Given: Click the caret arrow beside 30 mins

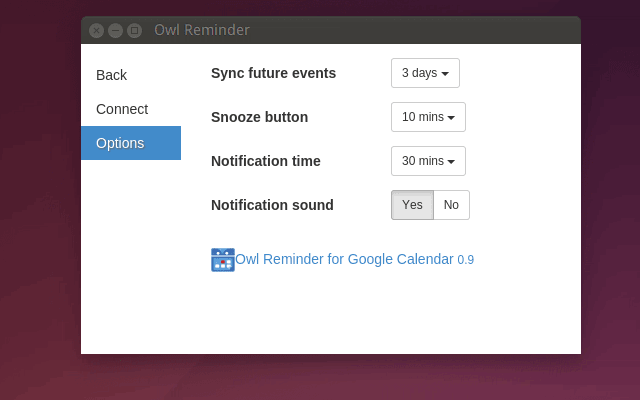Looking at the screenshot, I should [451, 162].
